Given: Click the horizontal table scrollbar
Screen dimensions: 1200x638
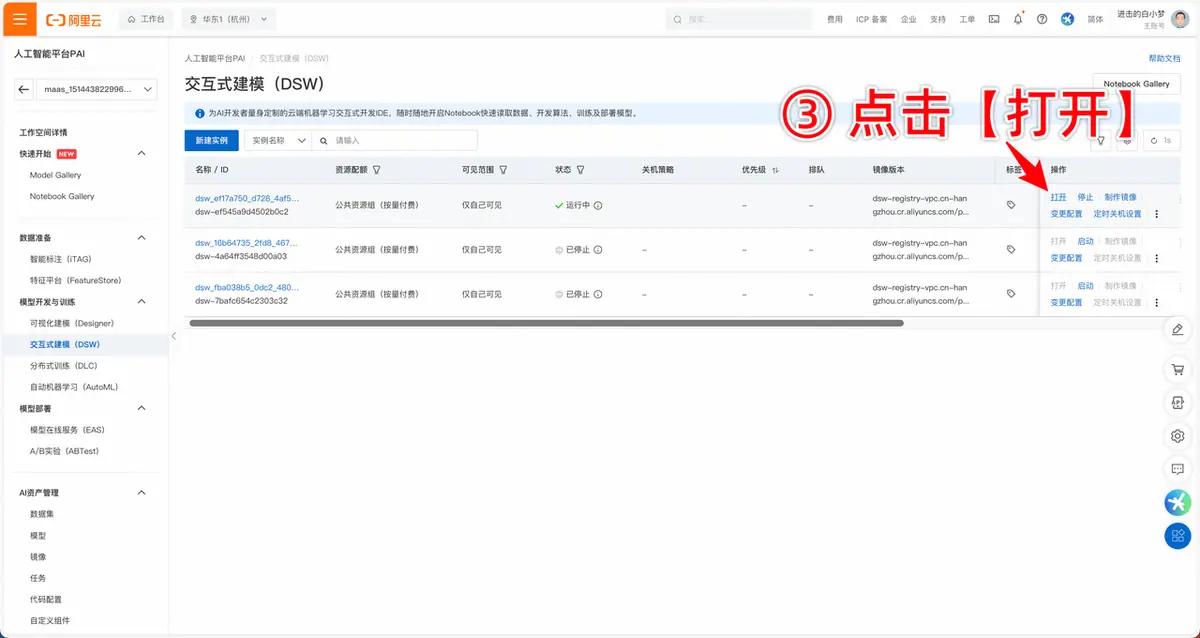Looking at the screenshot, I should pos(546,323).
